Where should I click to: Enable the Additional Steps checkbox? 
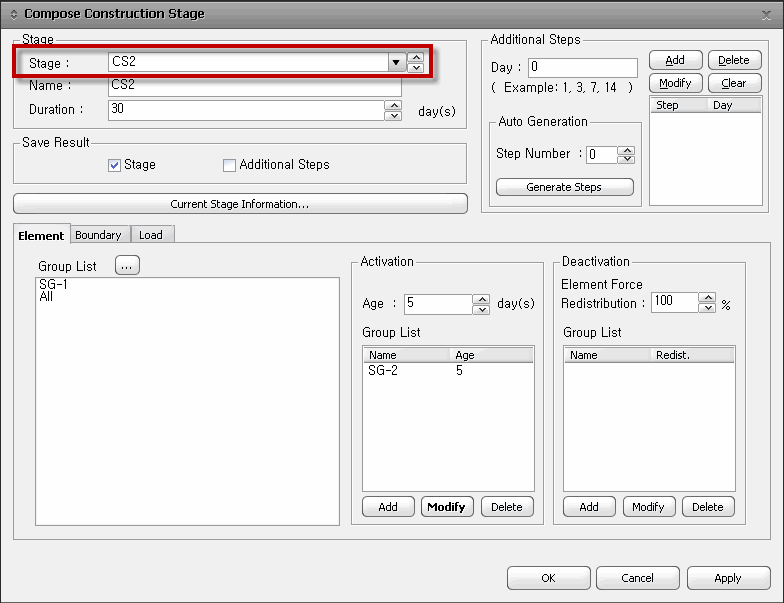coord(230,165)
